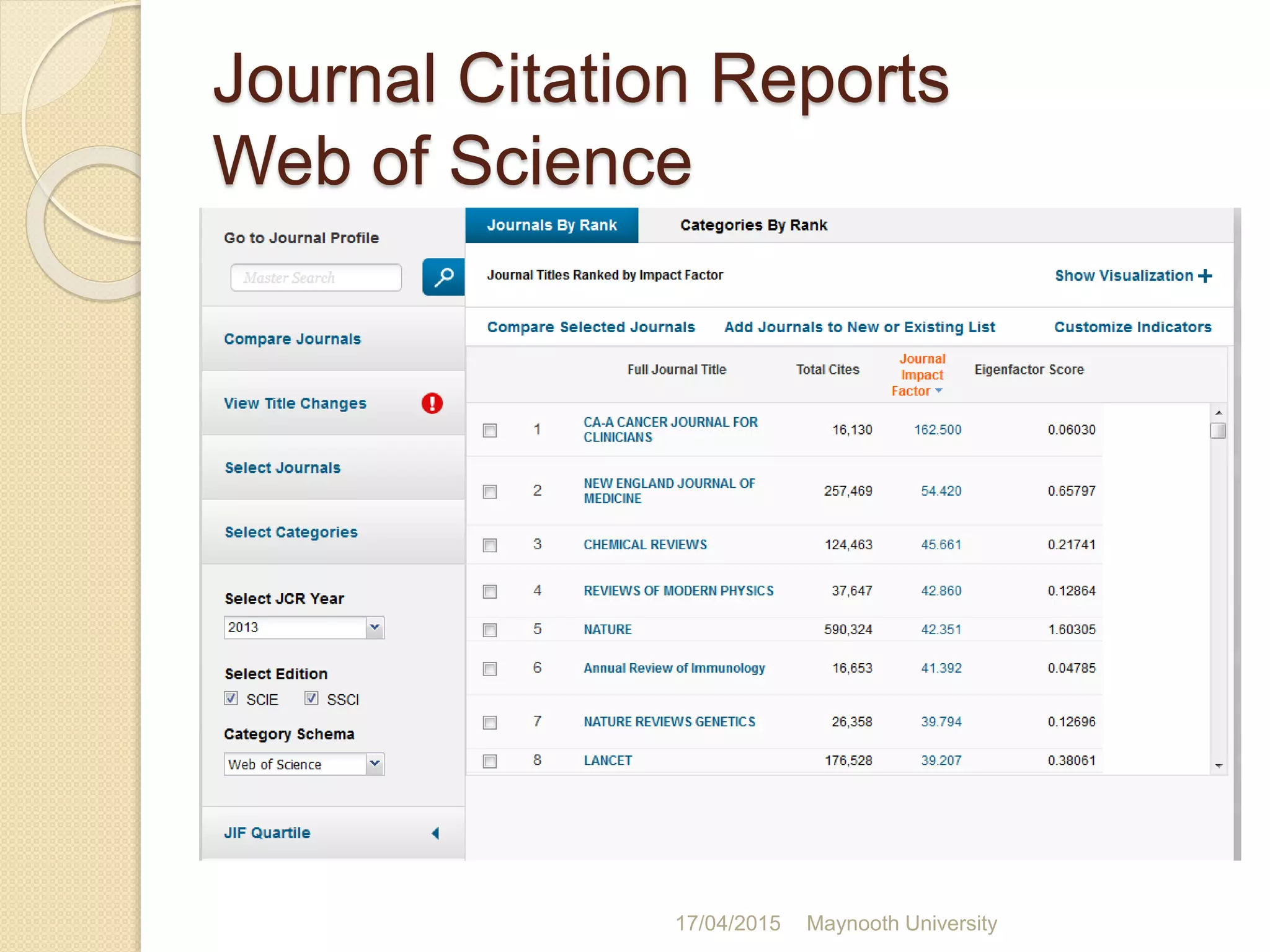Click Show Visualization link
Viewport: 1270px width, 952px height.
[1124, 276]
